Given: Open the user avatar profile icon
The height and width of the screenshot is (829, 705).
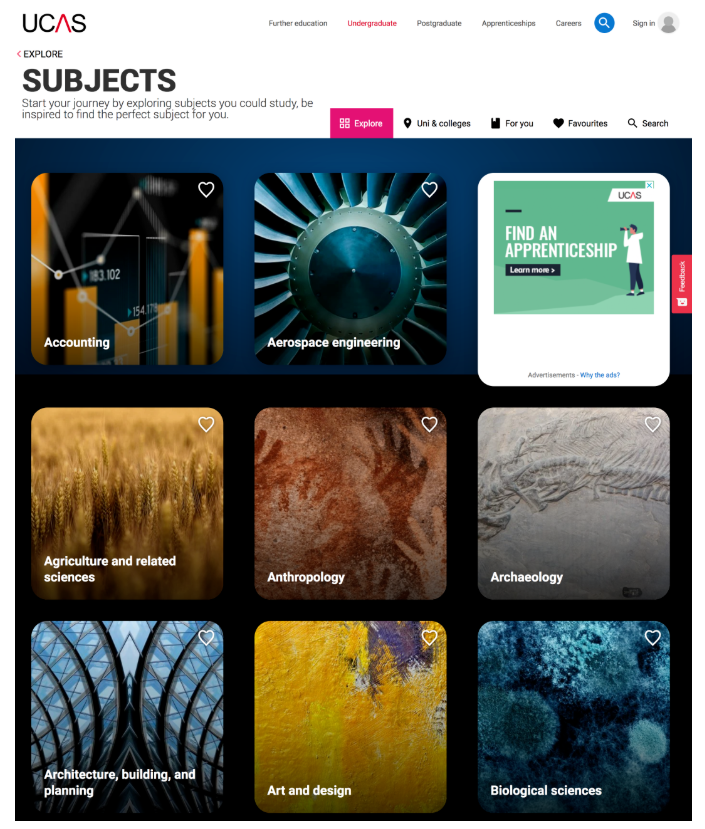Looking at the screenshot, I should pos(669,23).
